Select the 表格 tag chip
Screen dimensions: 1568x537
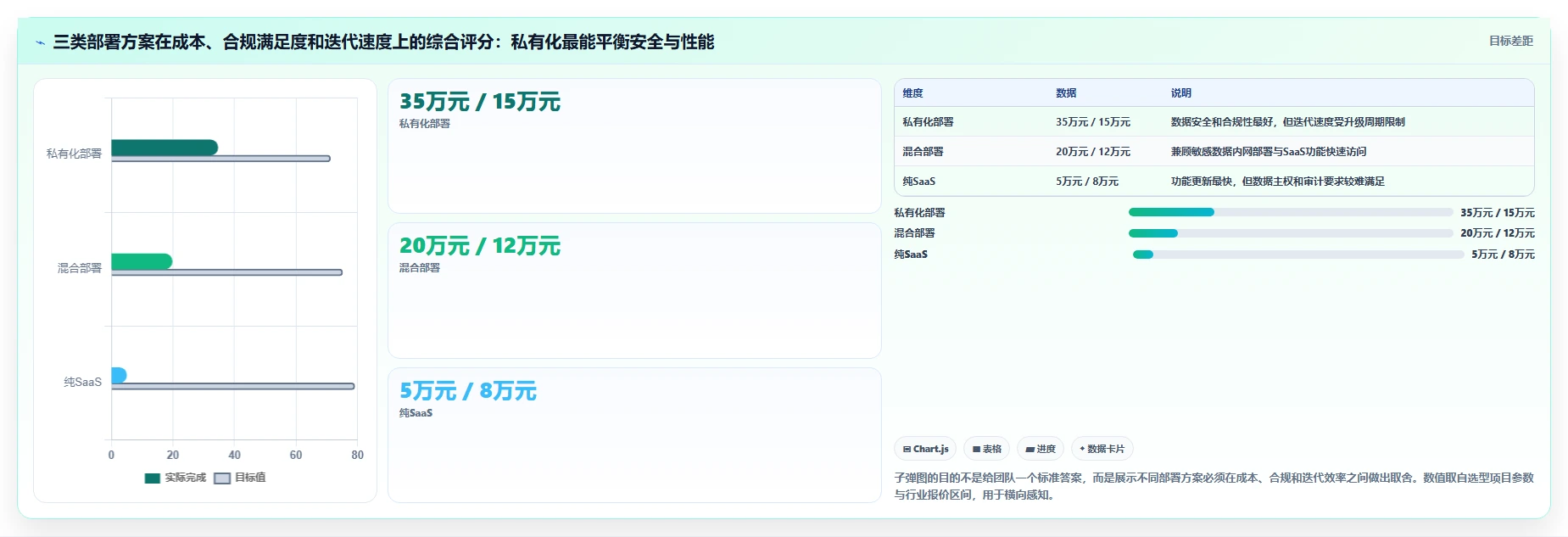tap(987, 449)
